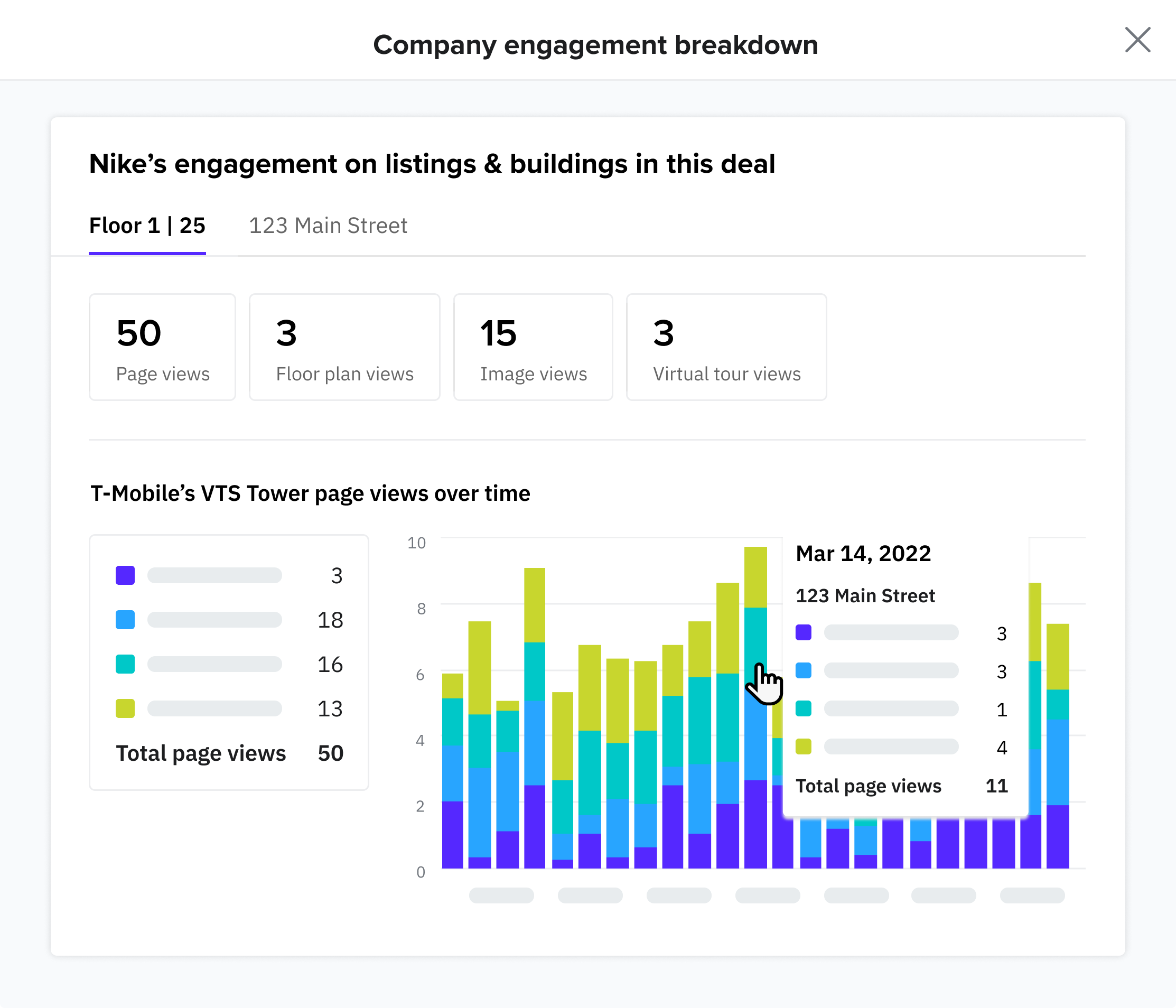Select the 15 Image views card
Image resolution: width=1176 pixels, height=1008 pixels.
click(533, 347)
